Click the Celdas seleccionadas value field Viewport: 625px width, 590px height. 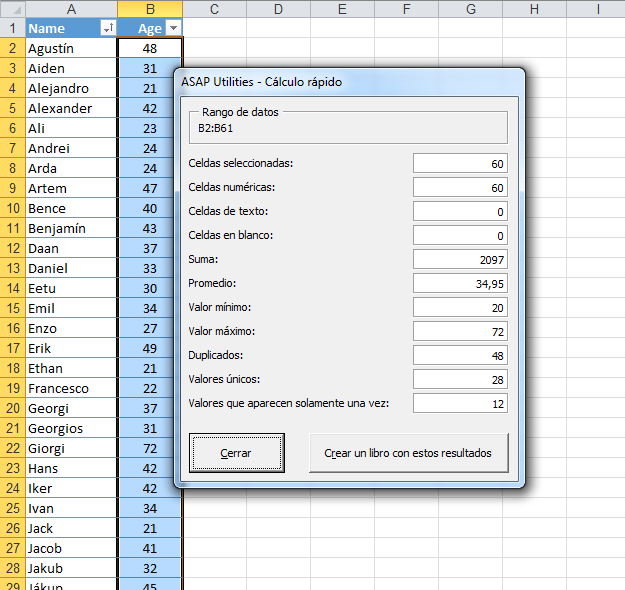point(460,163)
